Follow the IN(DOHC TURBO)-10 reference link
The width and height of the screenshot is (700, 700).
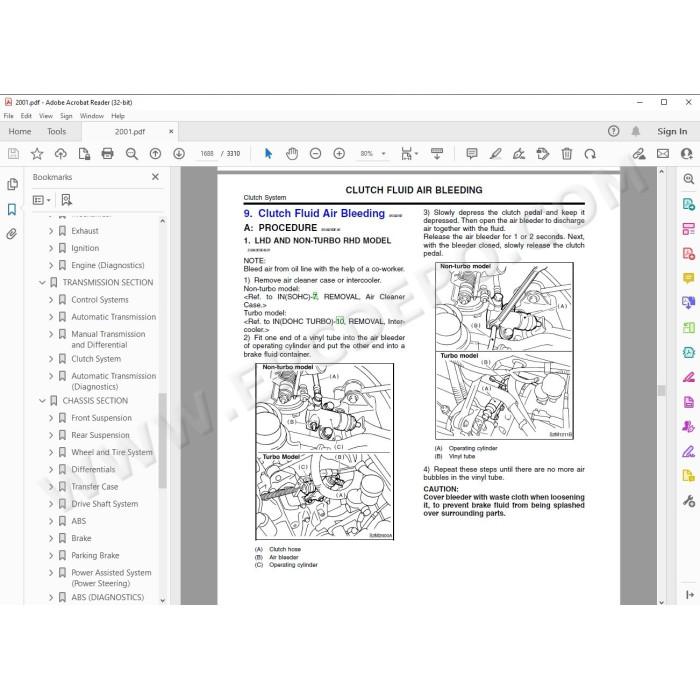click(x=340, y=321)
